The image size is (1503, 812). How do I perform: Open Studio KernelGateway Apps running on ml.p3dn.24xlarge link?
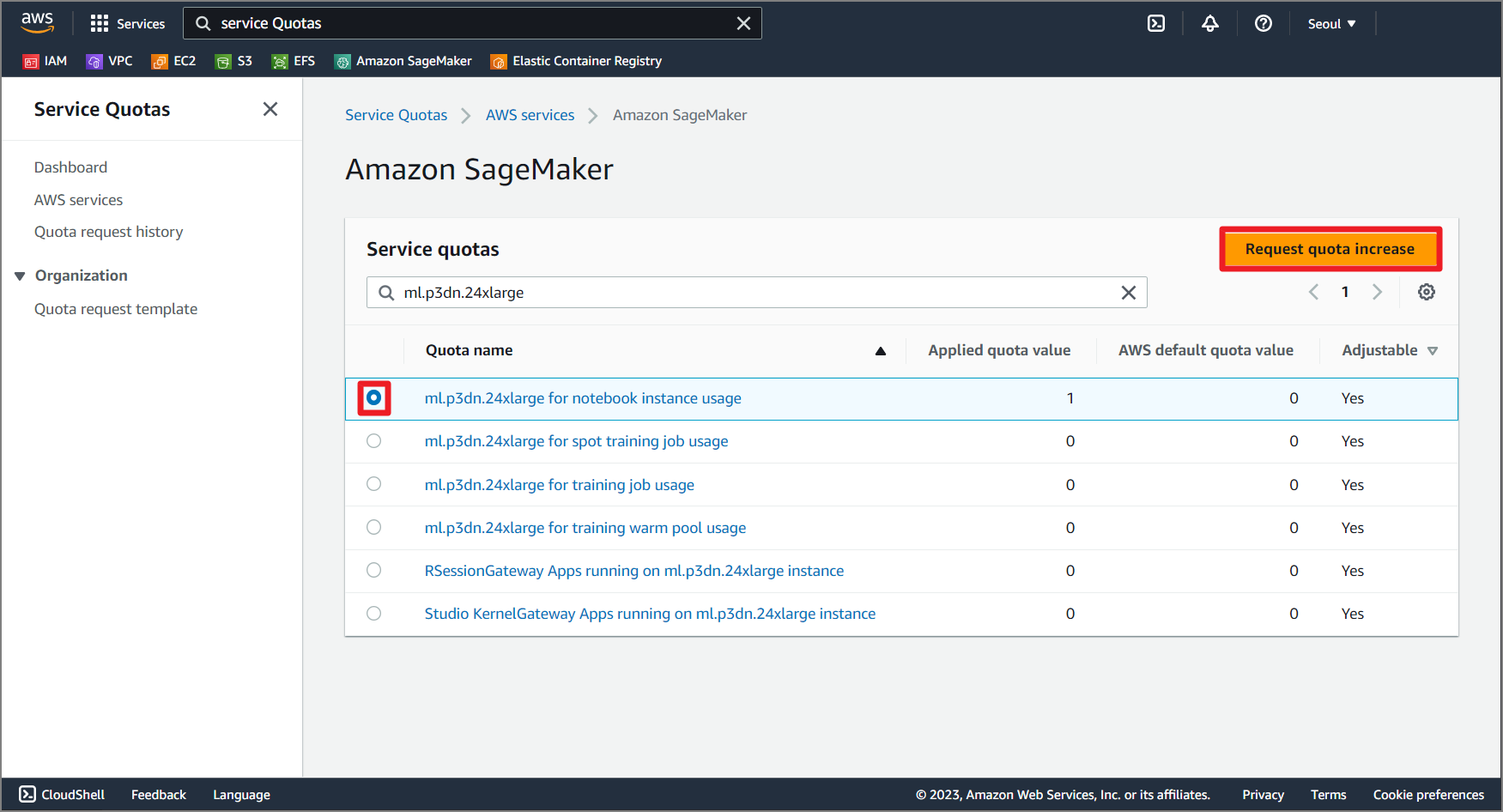[650, 614]
